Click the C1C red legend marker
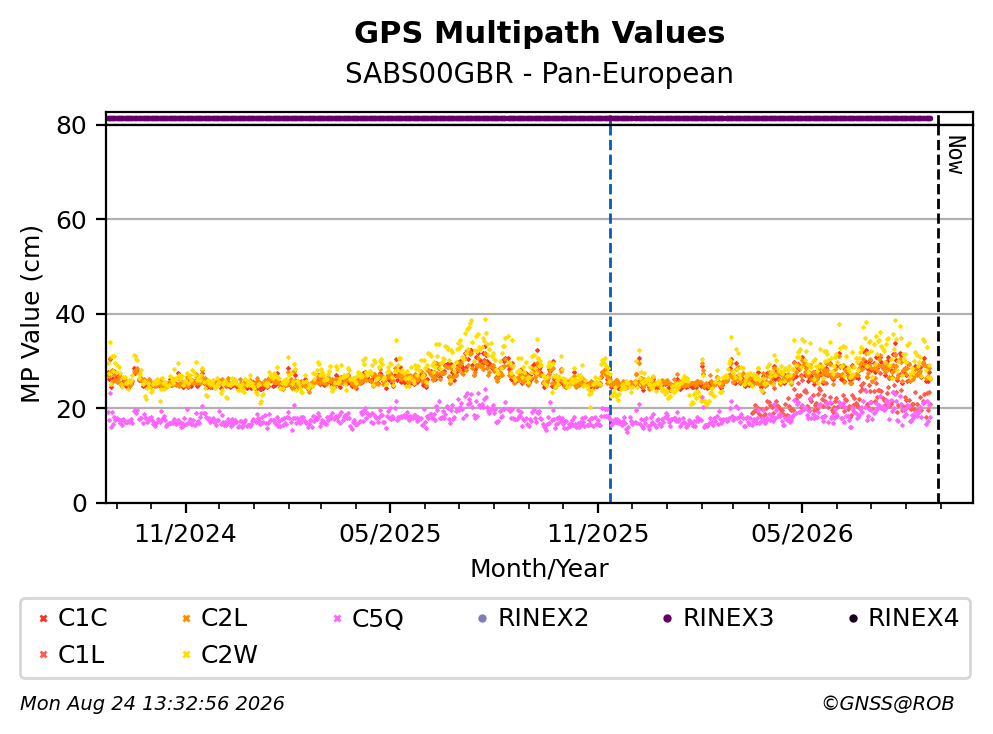This screenshot has height=734, width=993. point(43,618)
